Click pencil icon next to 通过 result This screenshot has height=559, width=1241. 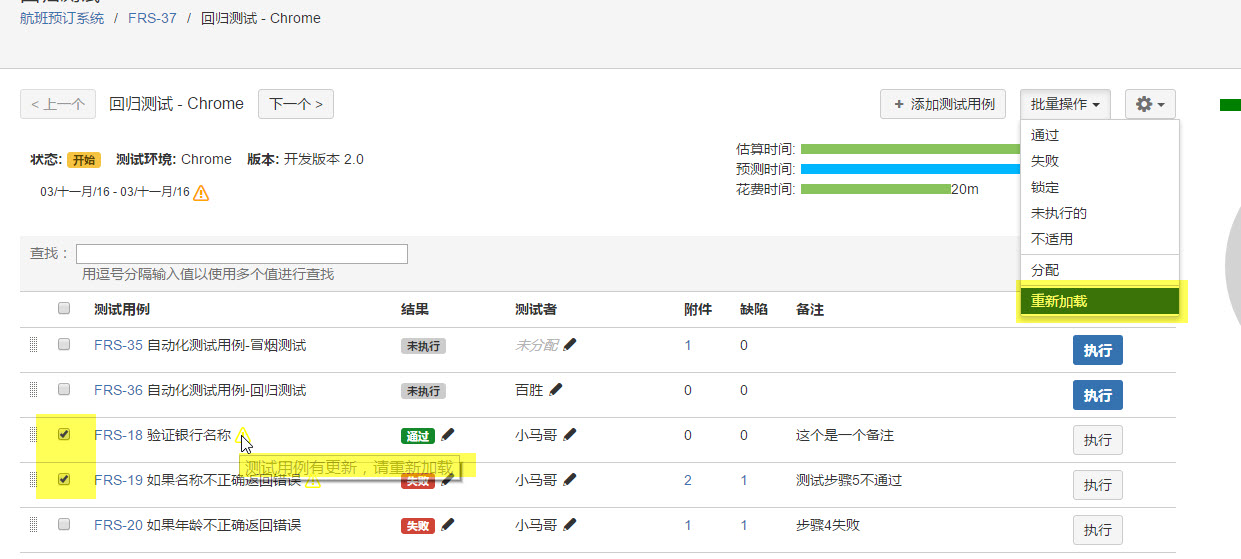pos(448,435)
